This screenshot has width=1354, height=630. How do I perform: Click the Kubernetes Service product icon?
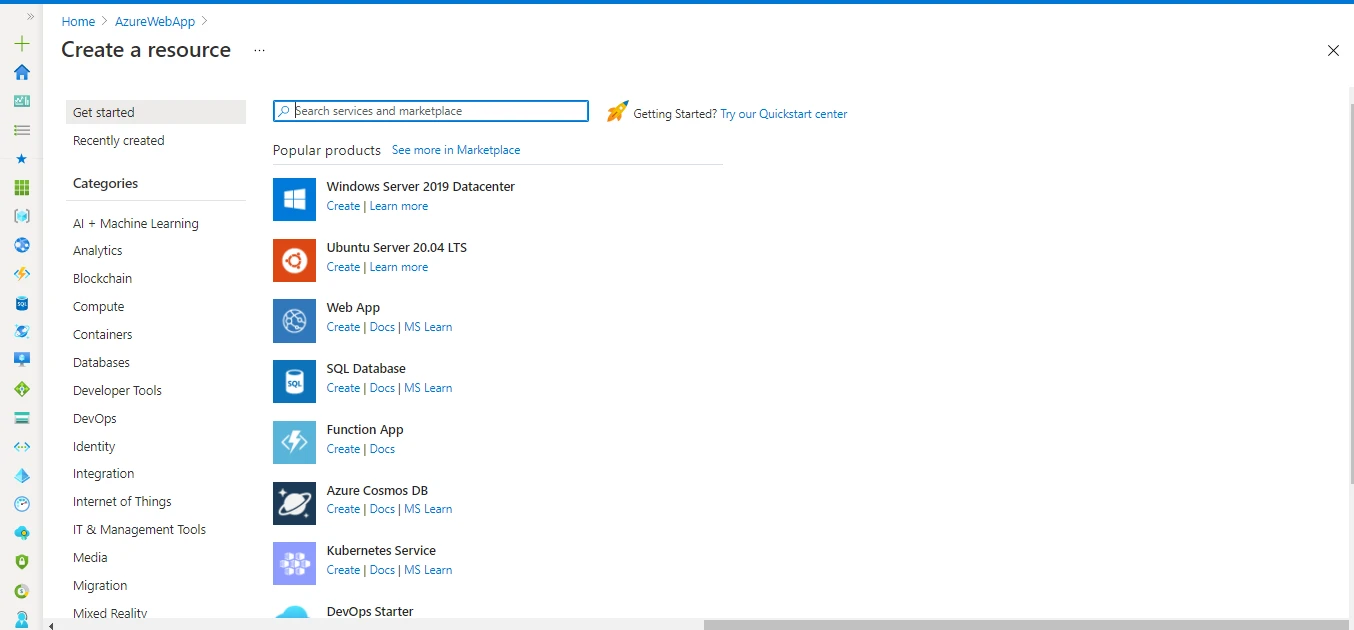tap(293, 564)
